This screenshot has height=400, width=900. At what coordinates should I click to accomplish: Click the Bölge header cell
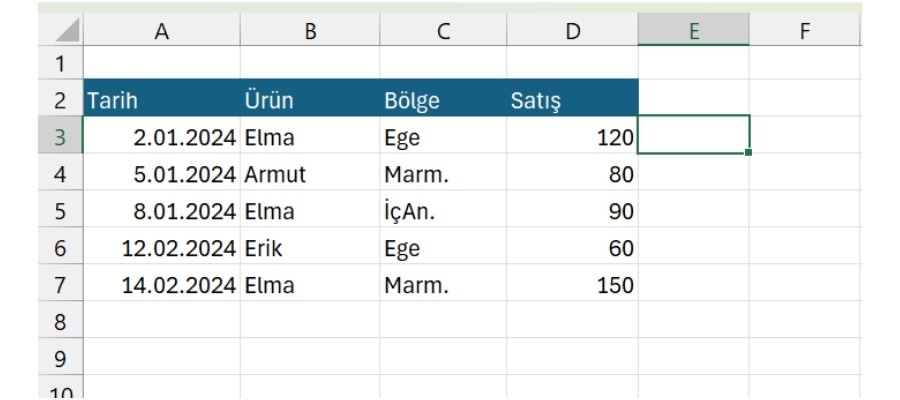tap(443, 100)
